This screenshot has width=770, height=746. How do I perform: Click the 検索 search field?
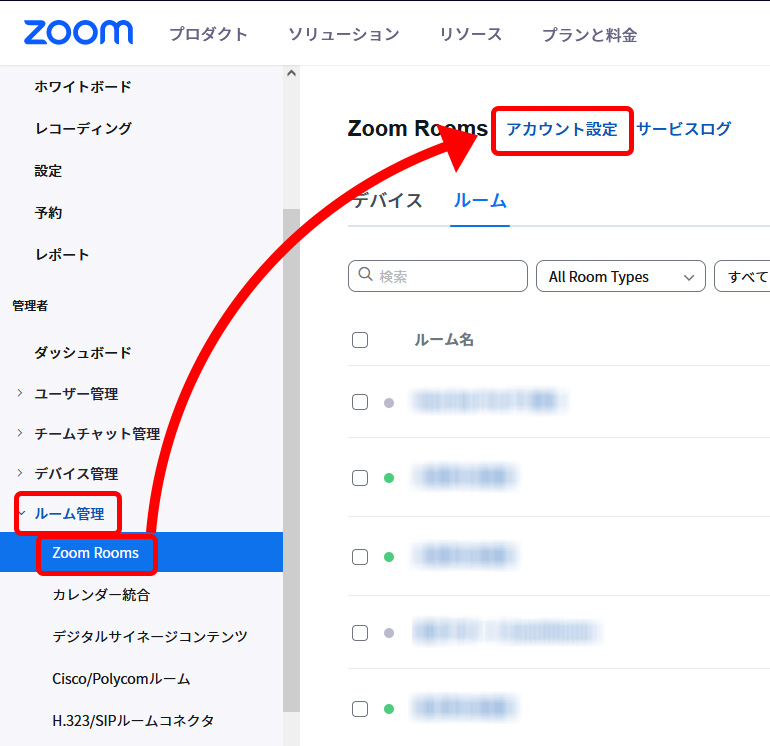(438, 276)
